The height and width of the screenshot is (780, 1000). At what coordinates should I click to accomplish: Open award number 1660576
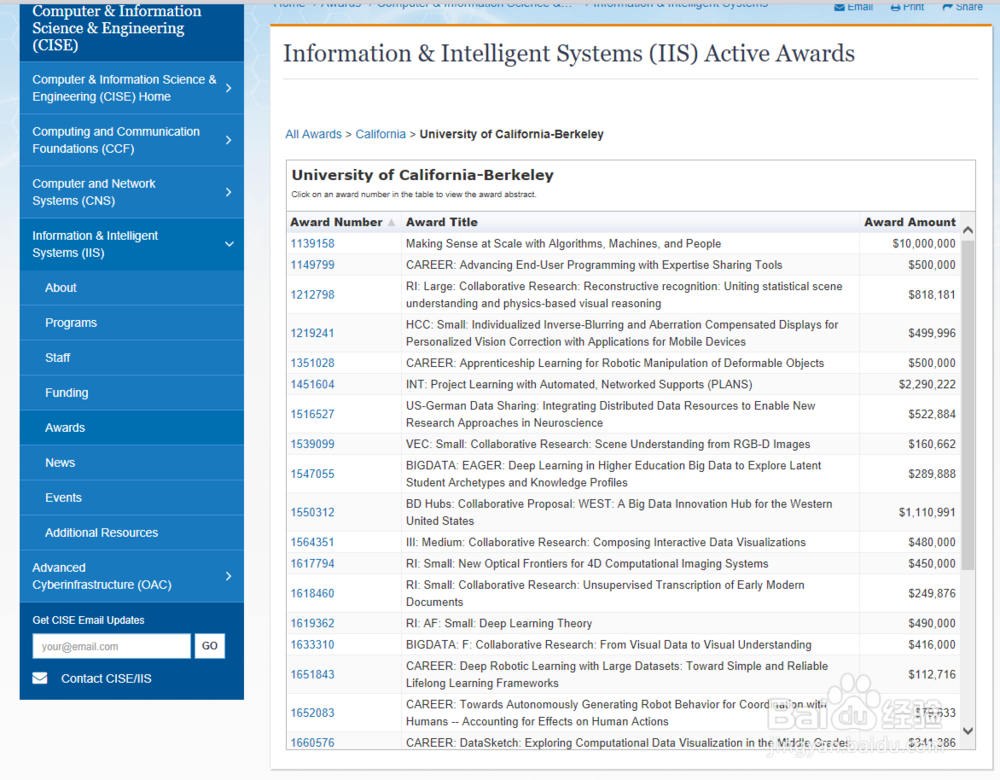312,742
